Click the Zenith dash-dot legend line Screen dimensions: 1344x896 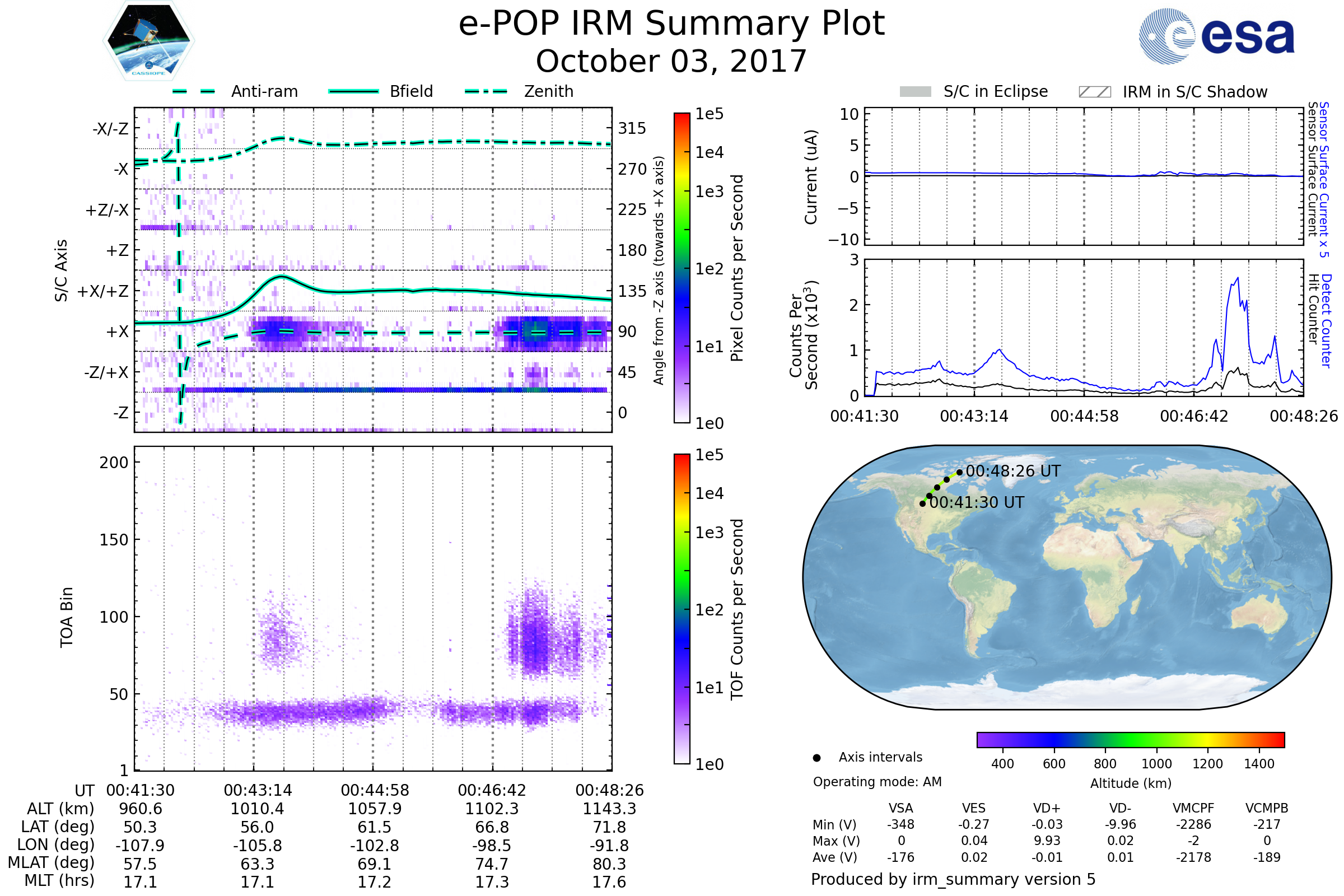486,91
